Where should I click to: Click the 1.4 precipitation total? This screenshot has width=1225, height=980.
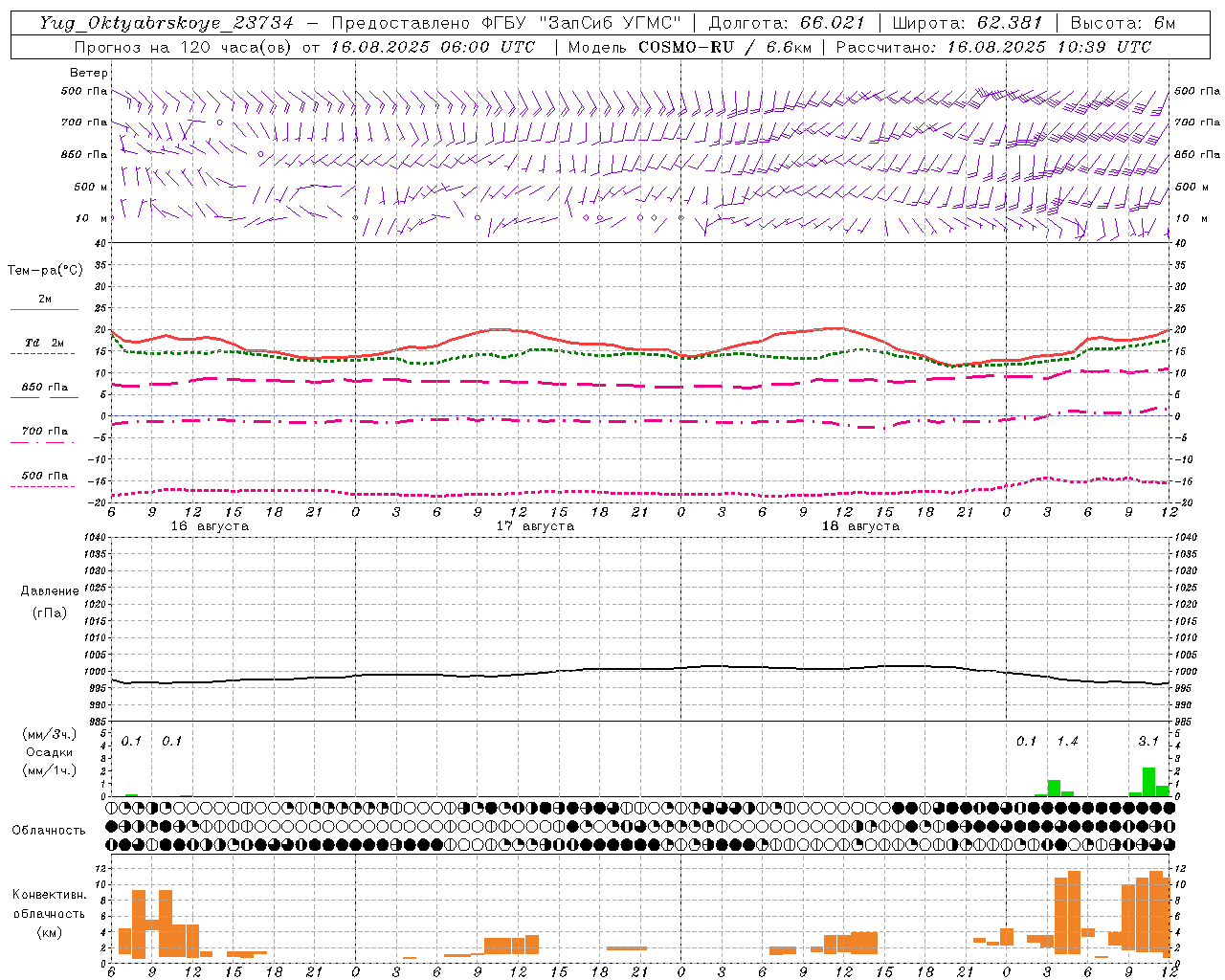(1067, 742)
